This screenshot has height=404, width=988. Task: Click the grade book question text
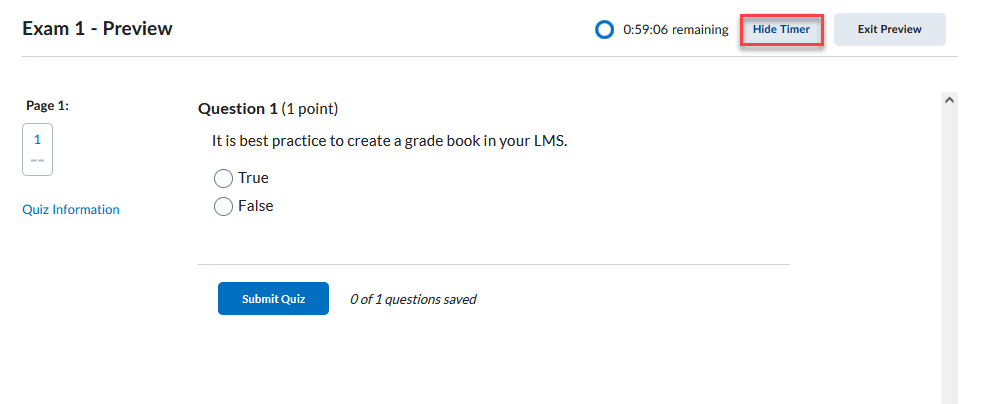(389, 141)
